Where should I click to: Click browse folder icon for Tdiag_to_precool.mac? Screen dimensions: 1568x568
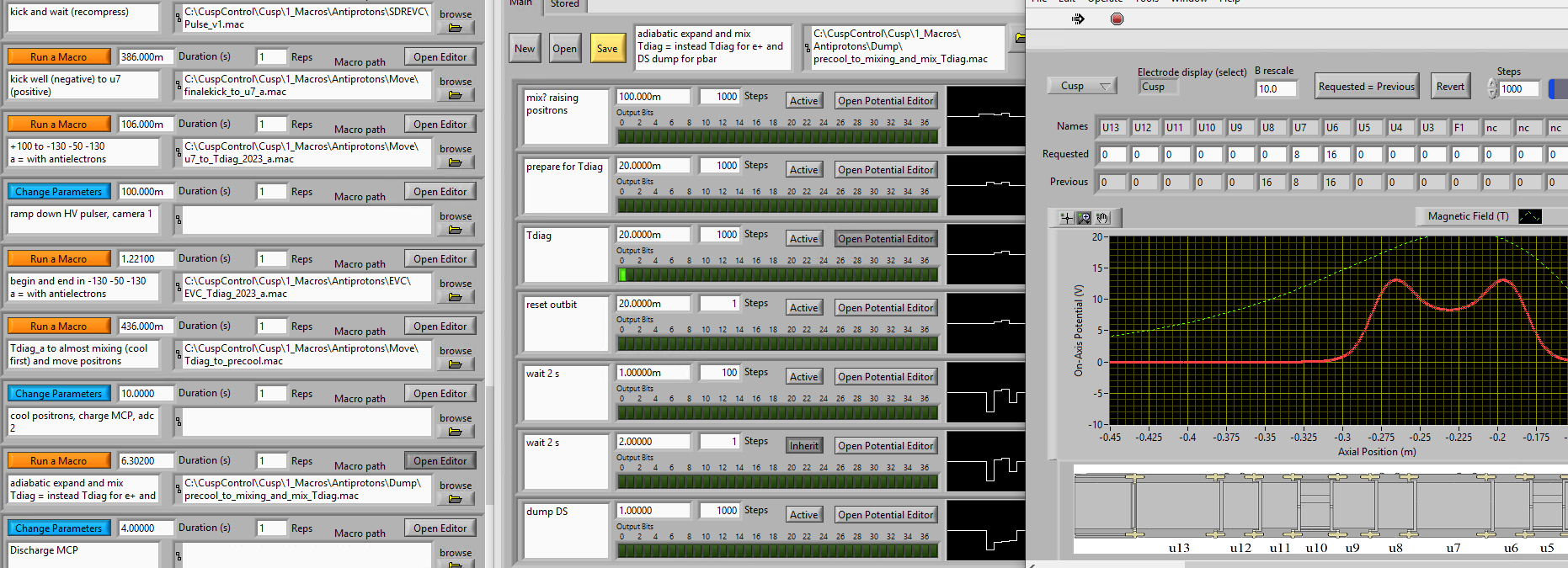click(456, 364)
